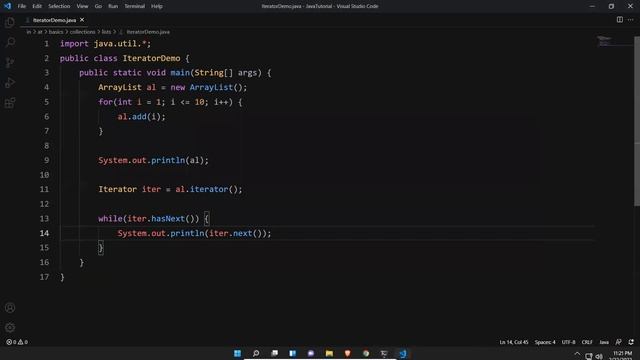Click 'ArrayList' type on line 4
The width and height of the screenshot is (640, 360).
click(x=120, y=87)
